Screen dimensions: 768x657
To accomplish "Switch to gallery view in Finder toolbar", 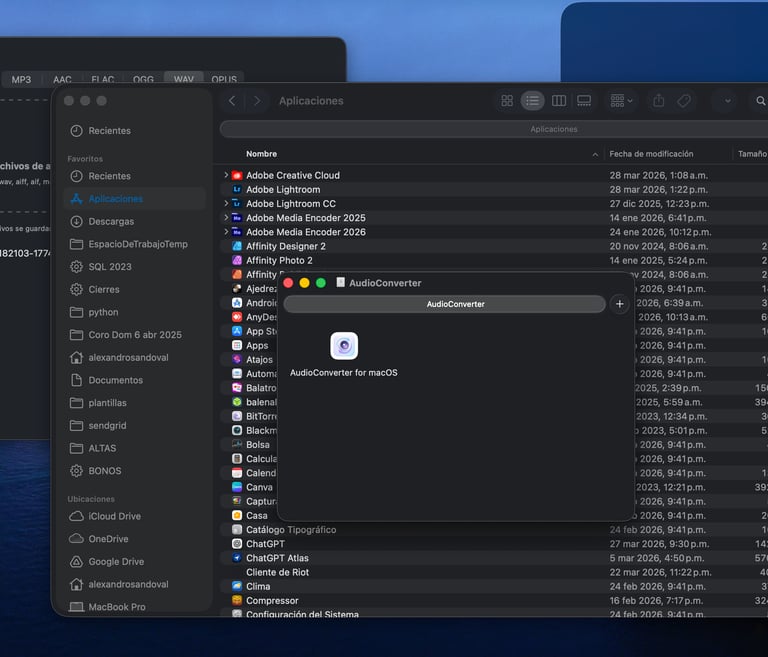I will click(x=584, y=101).
